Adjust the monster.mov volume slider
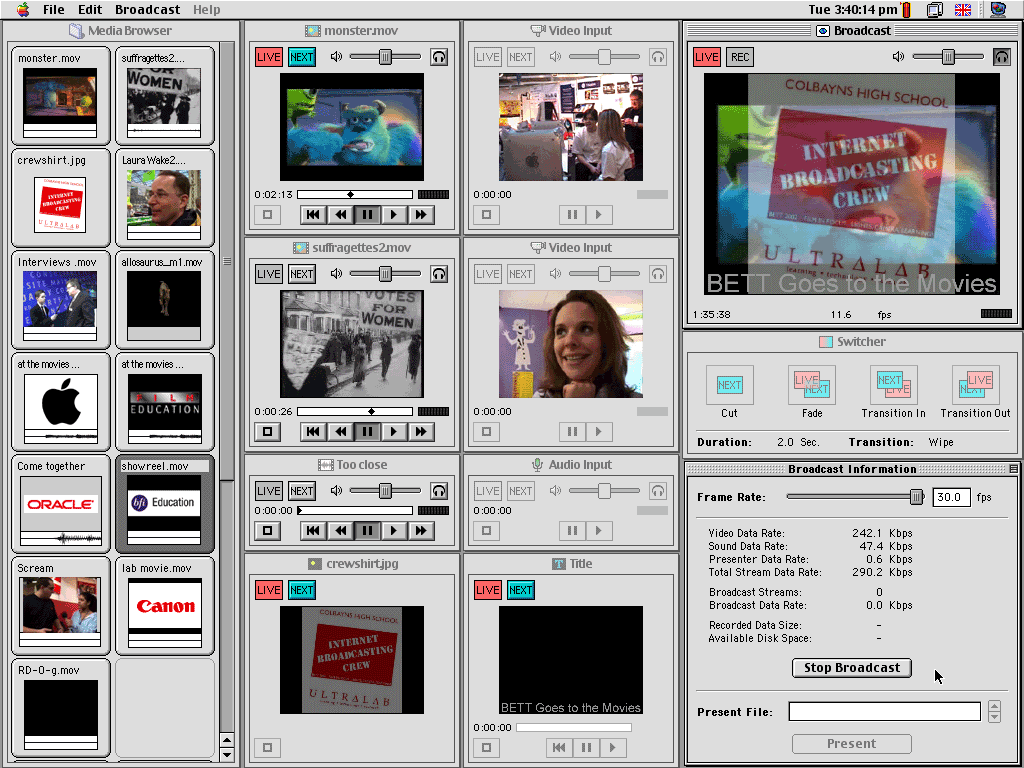The image size is (1024, 768). click(385, 57)
